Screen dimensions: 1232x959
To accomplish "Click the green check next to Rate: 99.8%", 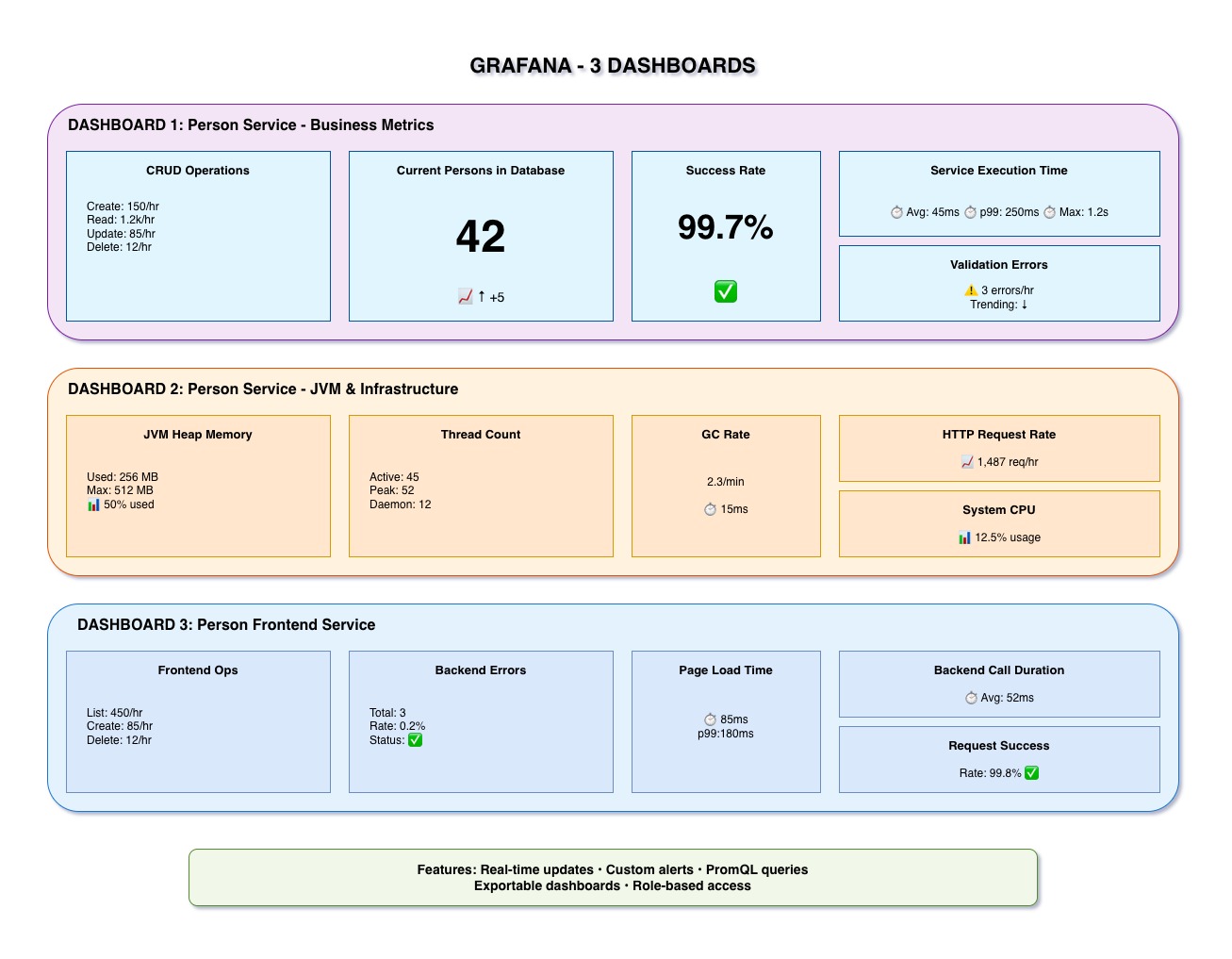I will pos(1032,773).
